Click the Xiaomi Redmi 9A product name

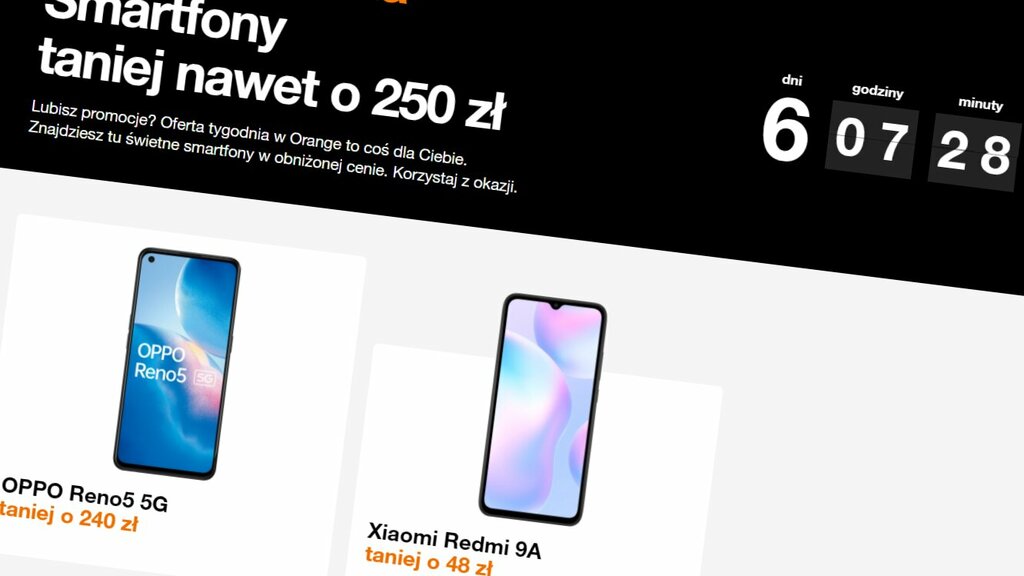[454, 540]
